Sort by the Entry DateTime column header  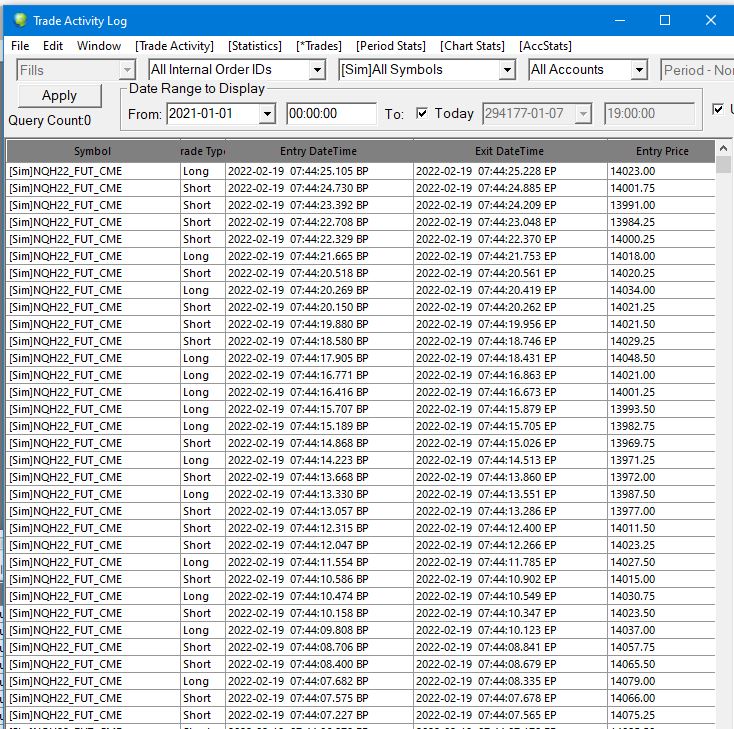319,151
